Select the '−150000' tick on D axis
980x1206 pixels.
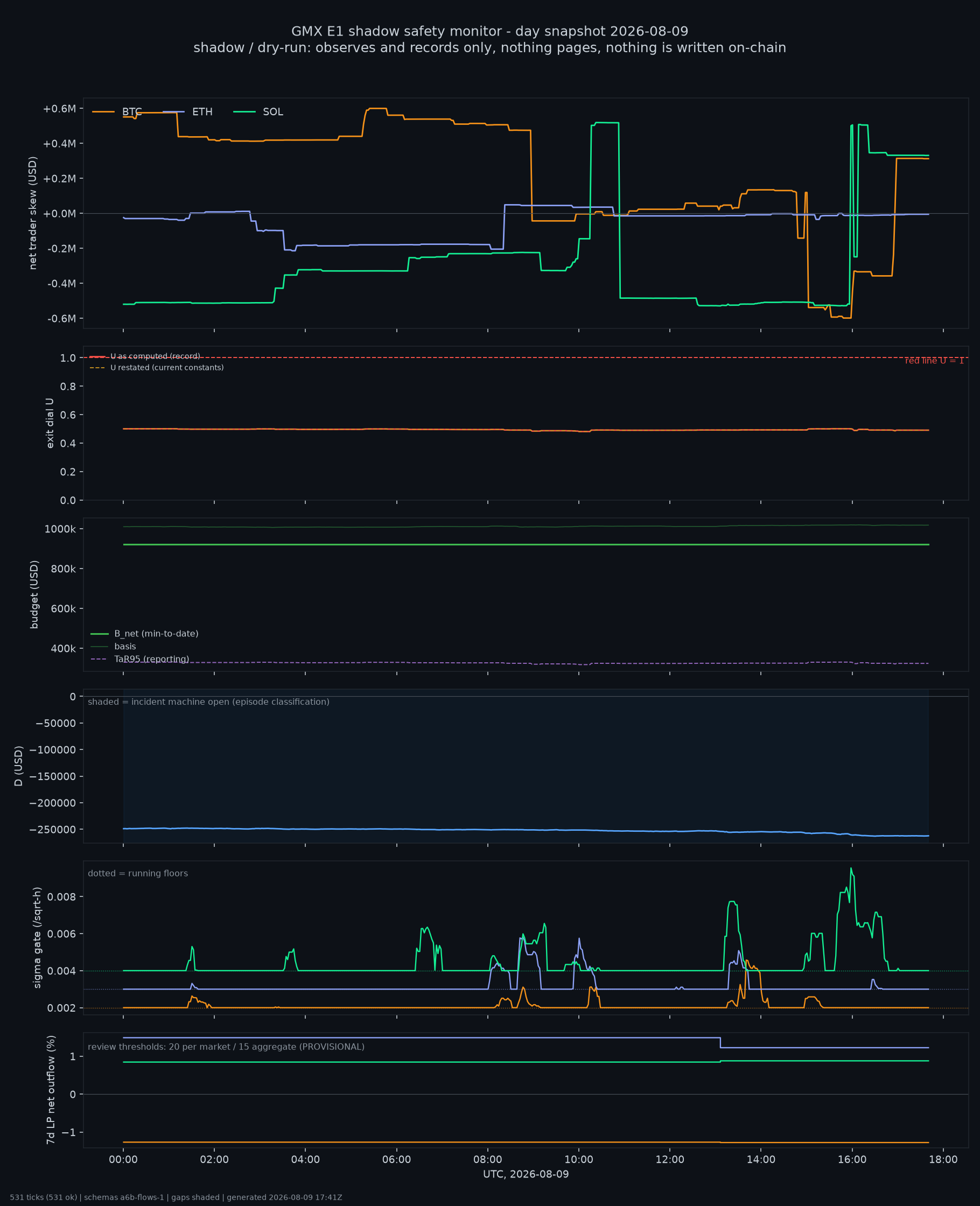53,776
